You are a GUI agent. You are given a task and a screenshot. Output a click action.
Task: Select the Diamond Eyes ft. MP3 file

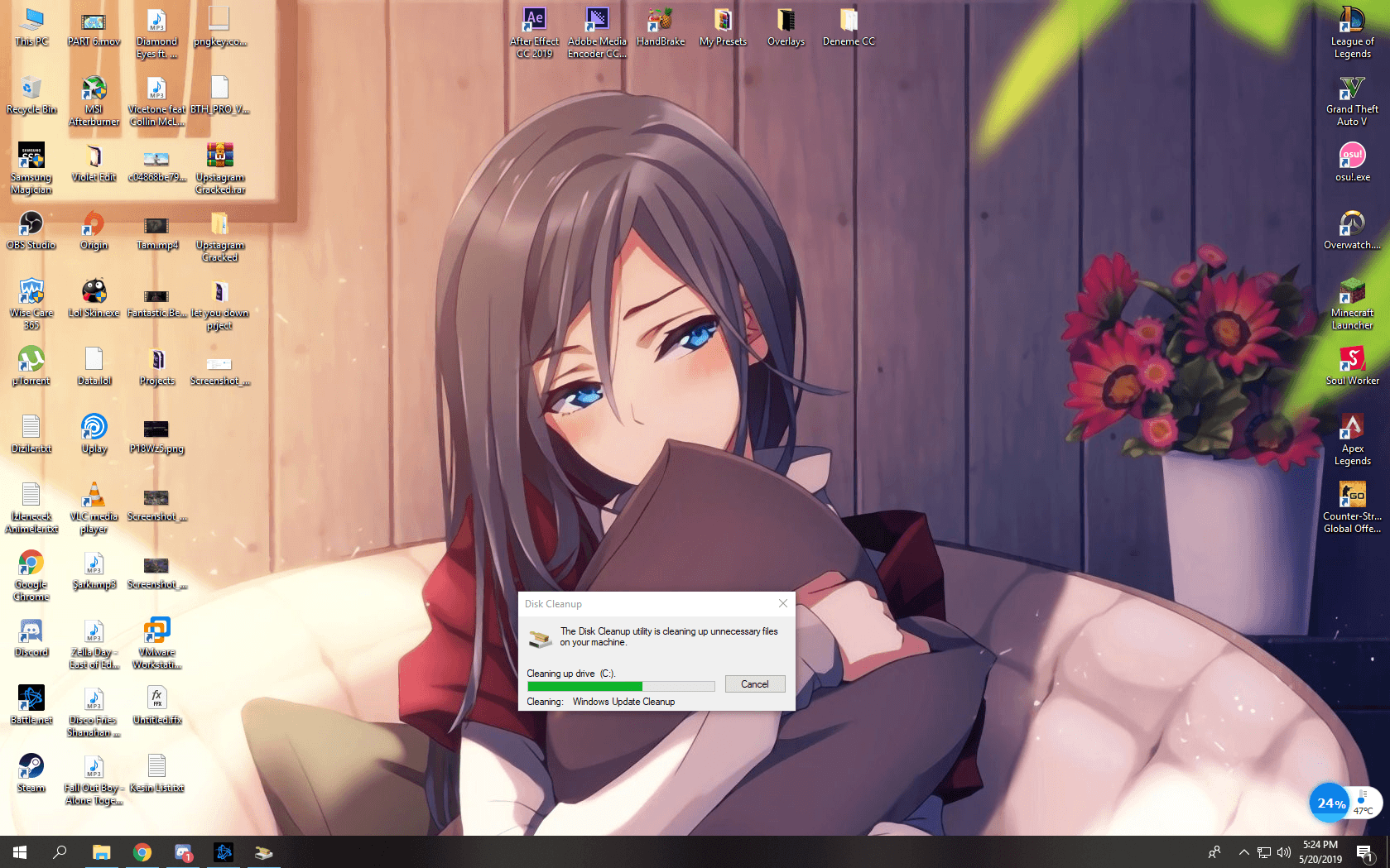click(156, 33)
